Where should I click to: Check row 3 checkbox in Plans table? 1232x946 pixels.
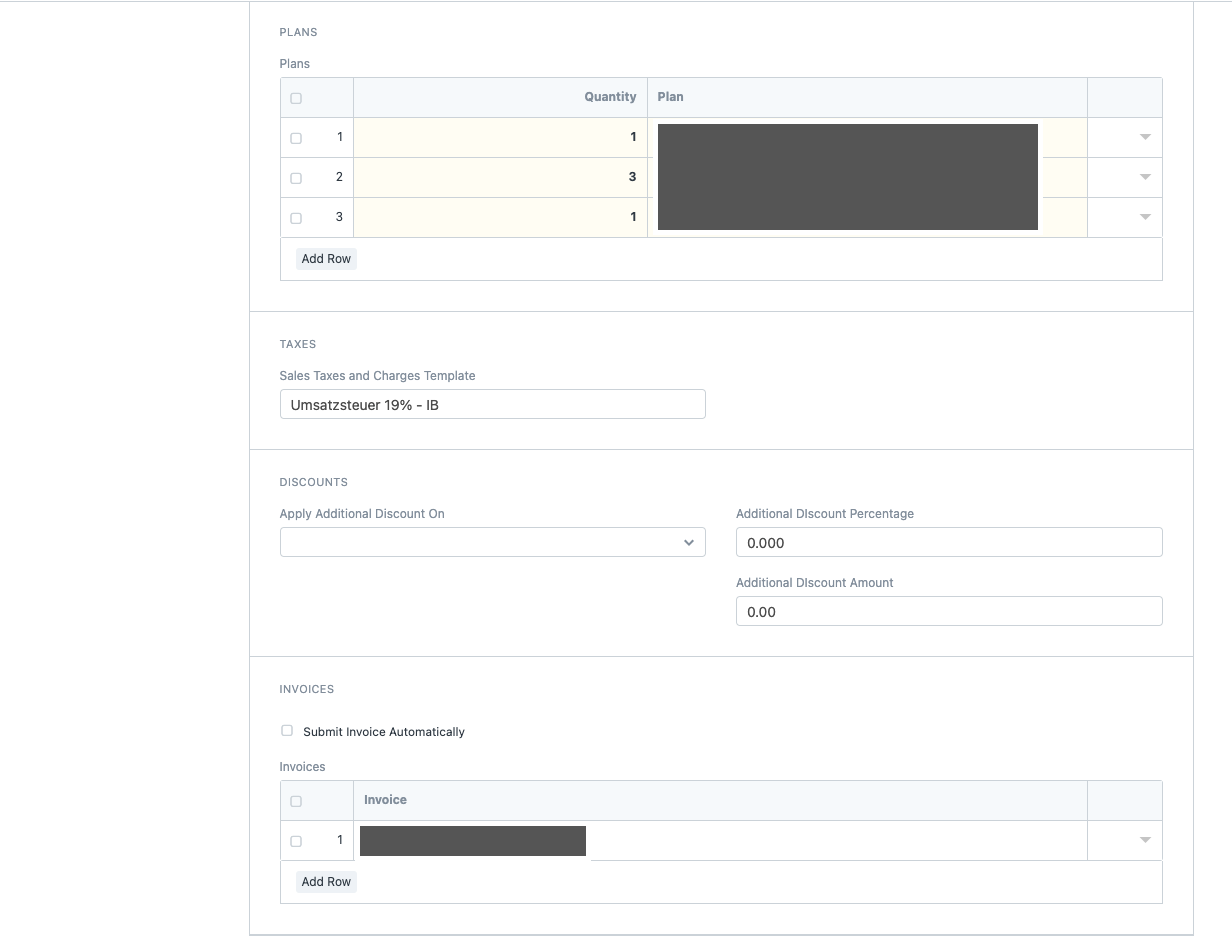click(x=295, y=217)
